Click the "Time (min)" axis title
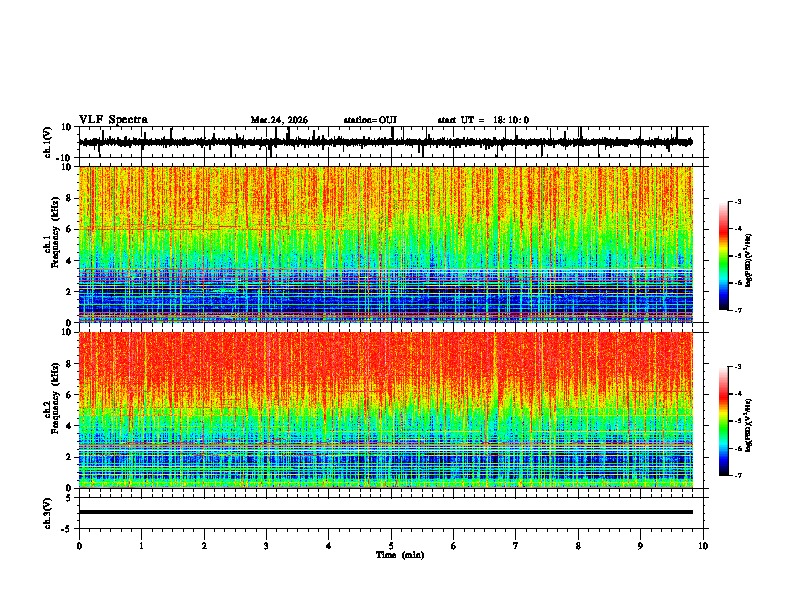792x612 pixels. click(x=400, y=555)
